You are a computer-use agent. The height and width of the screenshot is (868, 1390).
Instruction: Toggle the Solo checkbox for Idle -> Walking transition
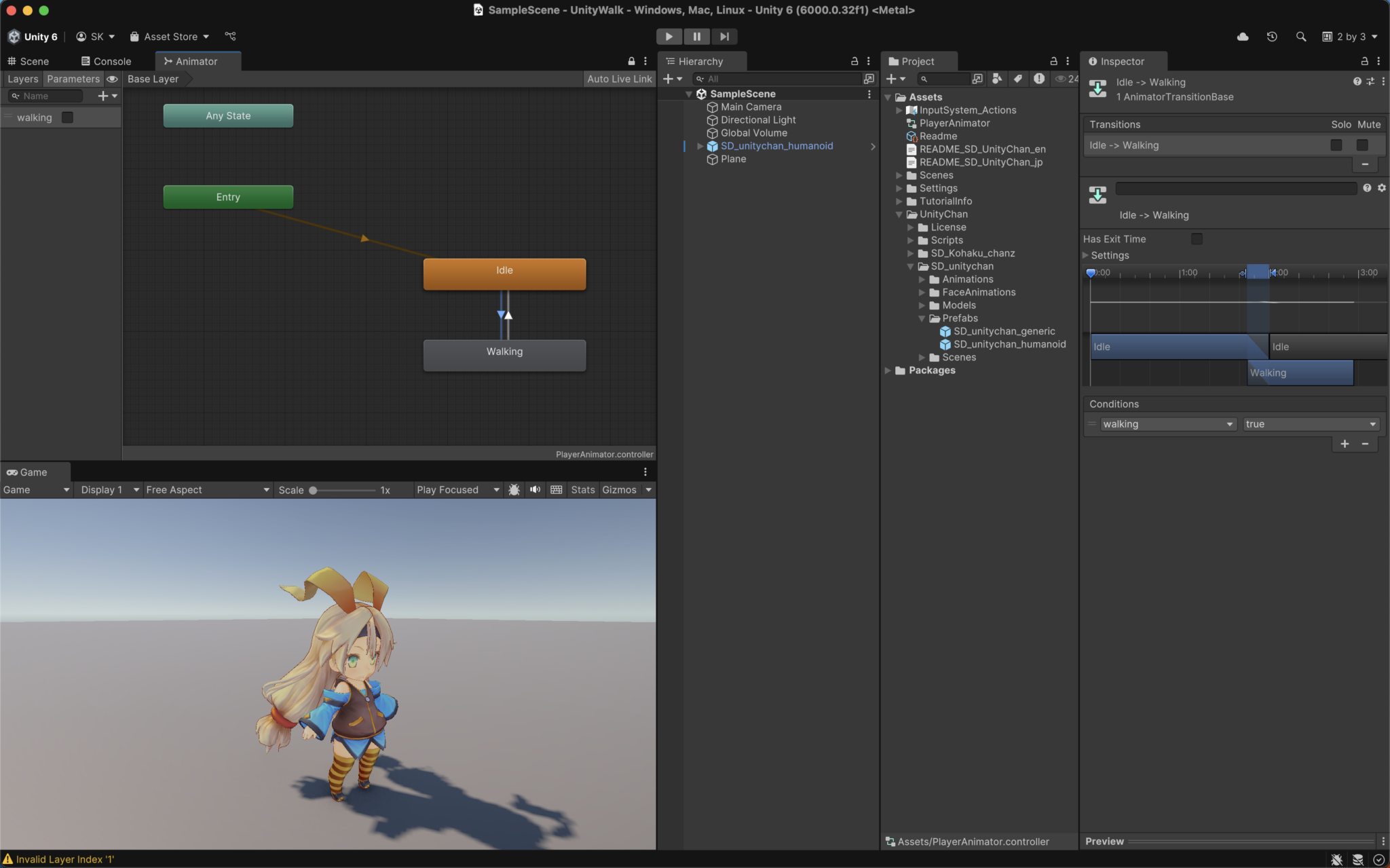pyautogui.click(x=1336, y=145)
